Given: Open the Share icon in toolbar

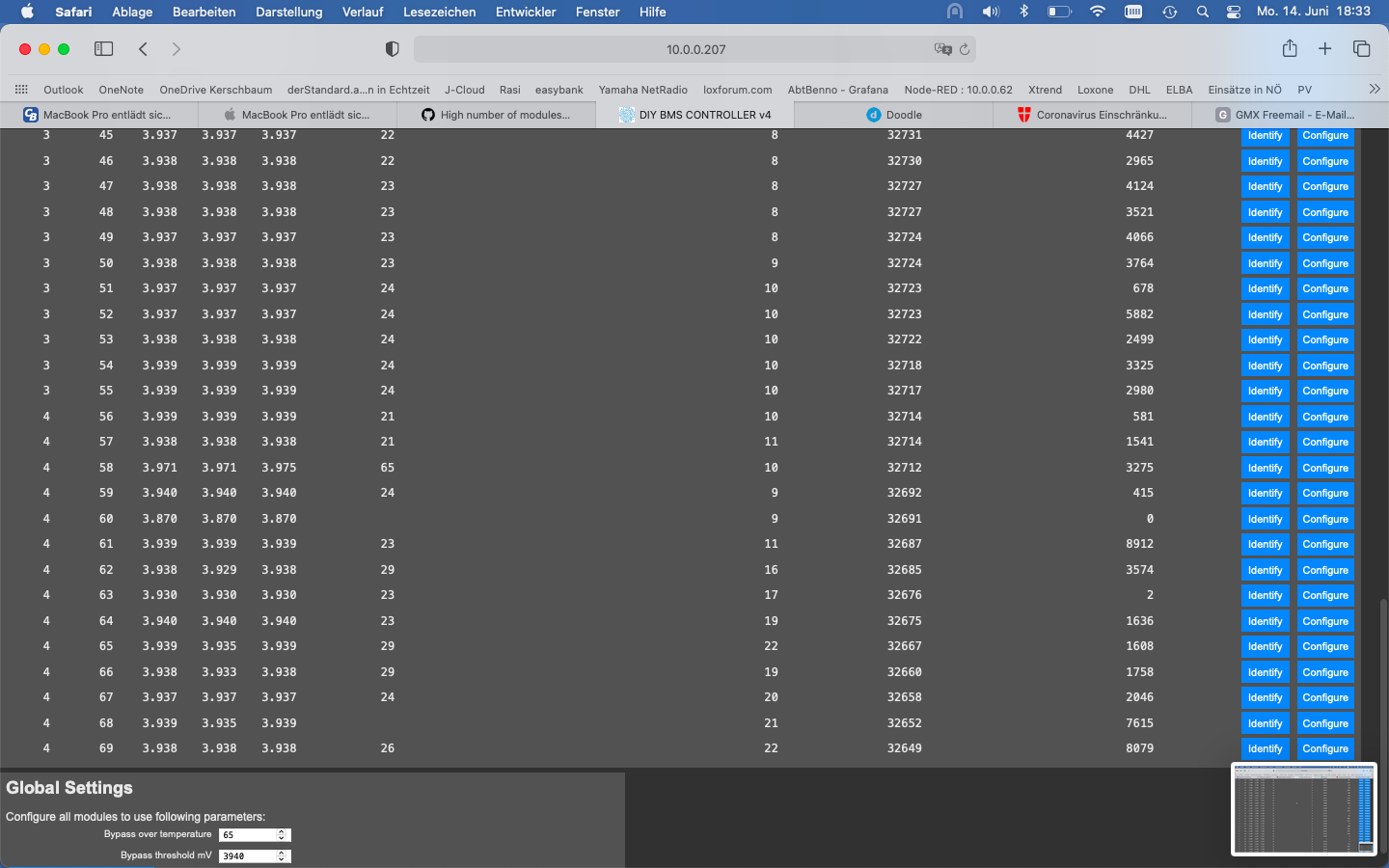Looking at the screenshot, I should pos(1290,48).
